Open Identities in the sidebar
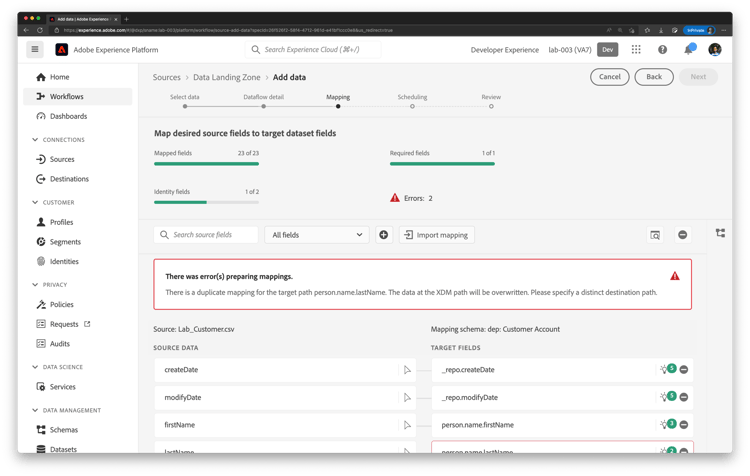 pos(77,262)
